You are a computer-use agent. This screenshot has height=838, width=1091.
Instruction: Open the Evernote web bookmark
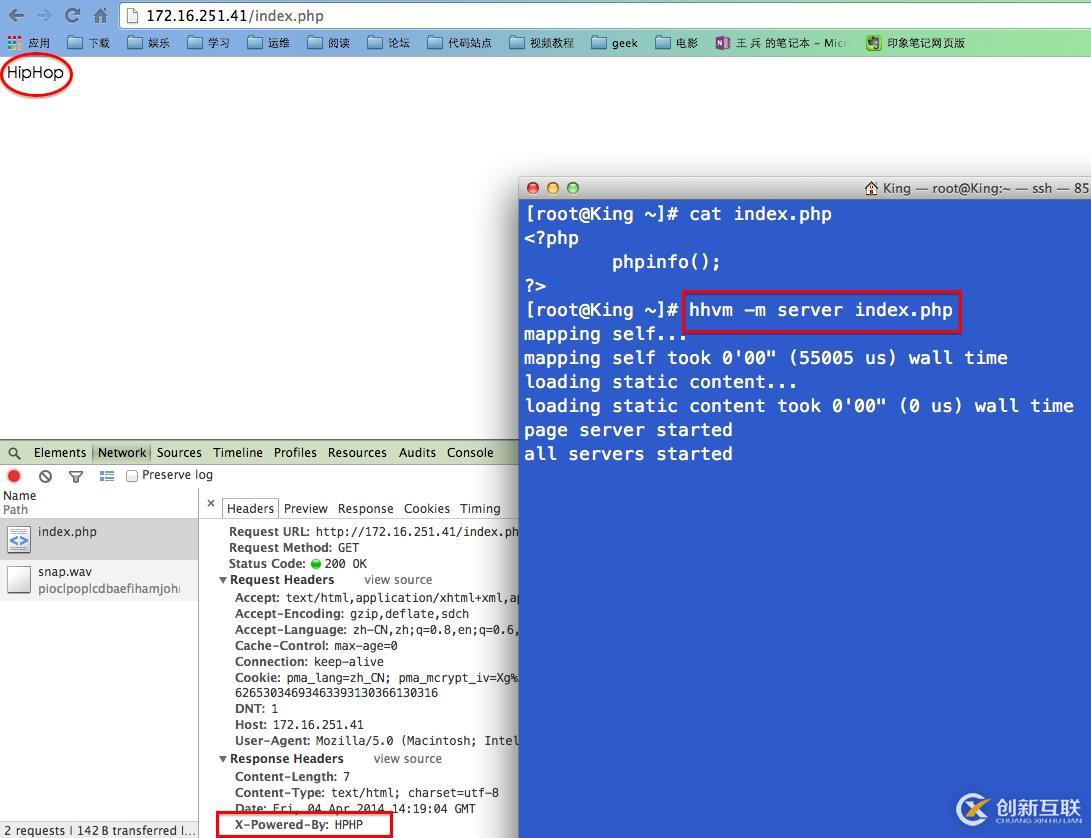click(x=915, y=43)
